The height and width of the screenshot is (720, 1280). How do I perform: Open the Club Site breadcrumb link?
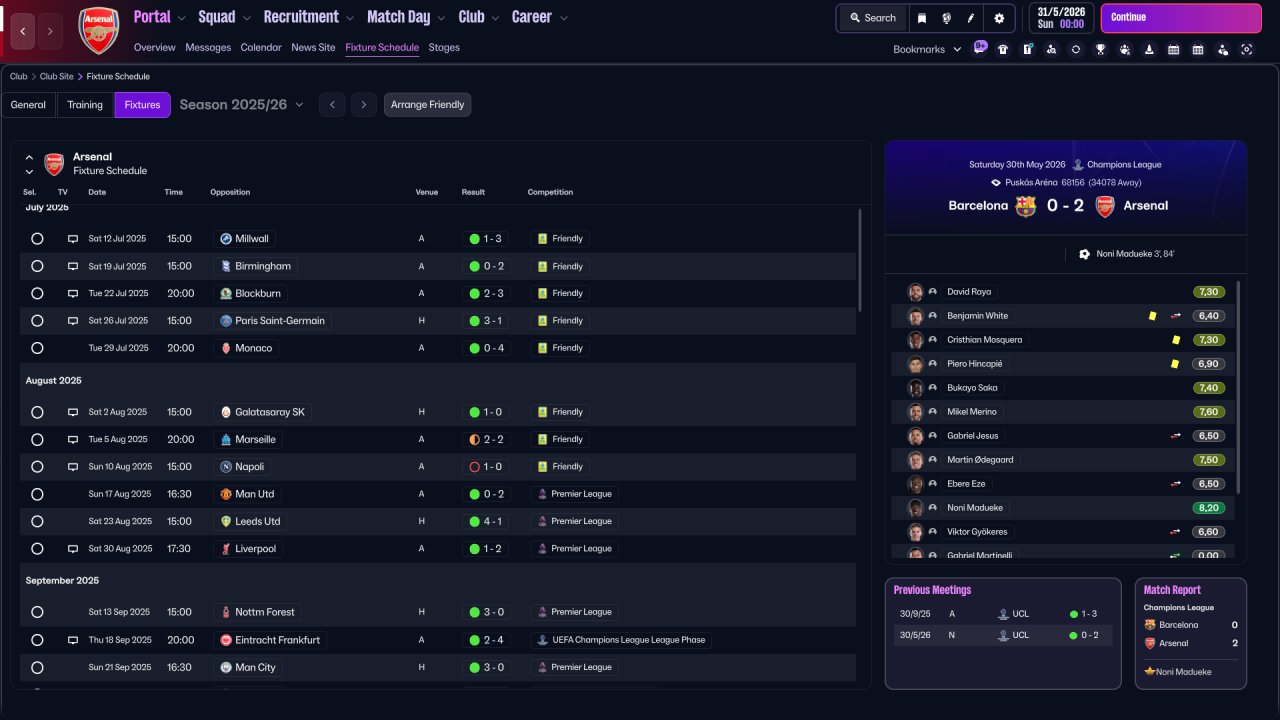(x=56, y=77)
